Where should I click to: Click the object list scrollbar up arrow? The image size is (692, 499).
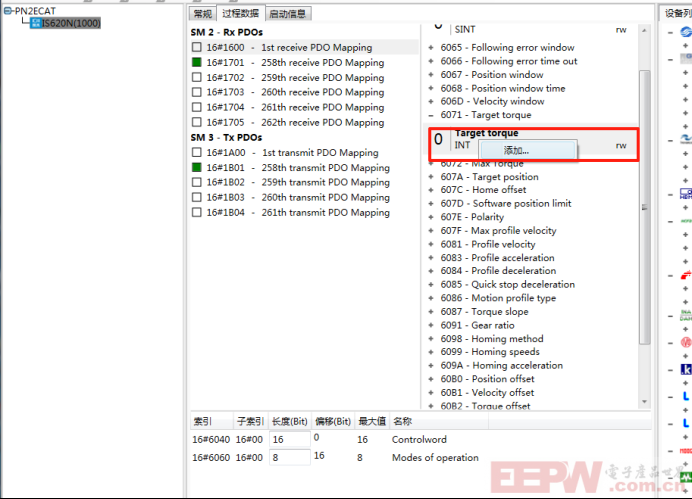point(644,30)
